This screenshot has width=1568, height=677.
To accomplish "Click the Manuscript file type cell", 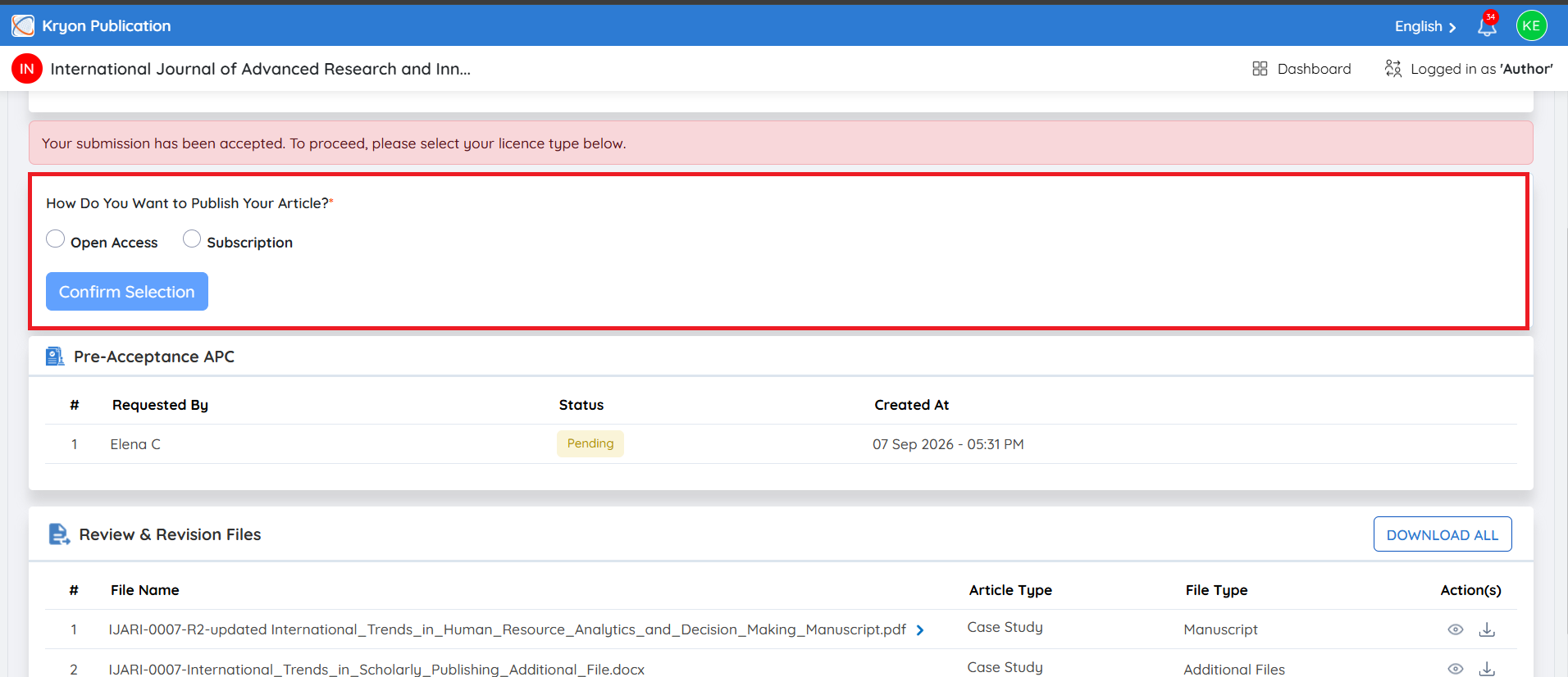I will tap(1220, 629).
